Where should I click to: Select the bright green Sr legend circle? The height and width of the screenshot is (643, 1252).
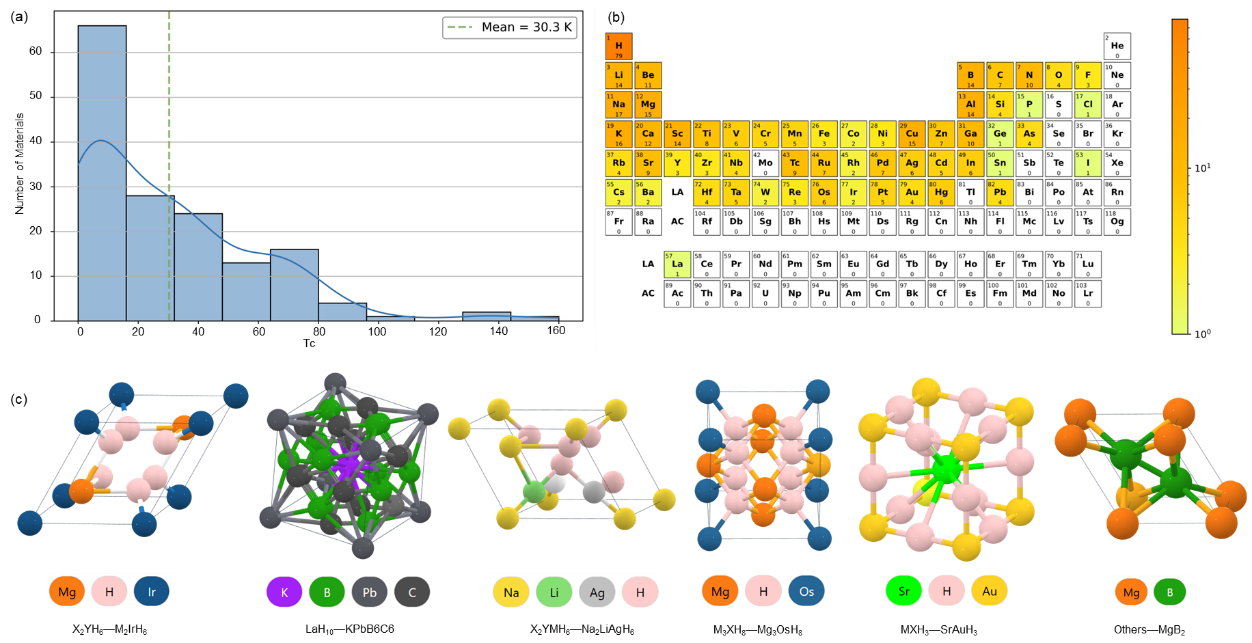[x=903, y=590]
